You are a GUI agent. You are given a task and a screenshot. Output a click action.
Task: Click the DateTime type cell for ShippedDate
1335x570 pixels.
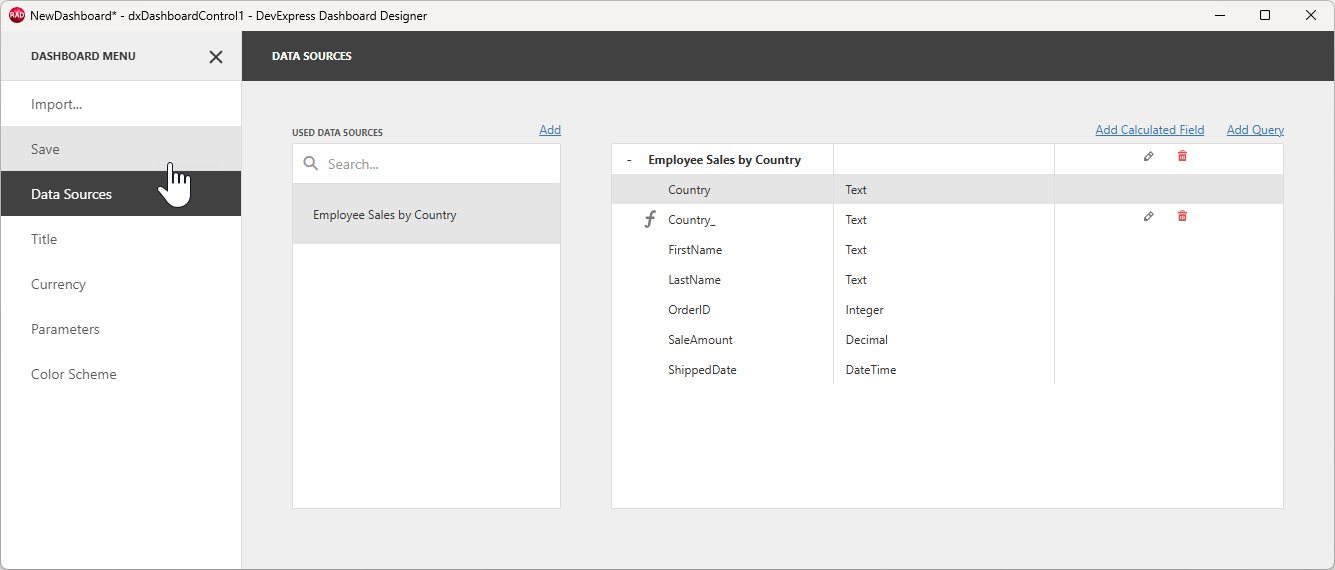(x=944, y=370)
